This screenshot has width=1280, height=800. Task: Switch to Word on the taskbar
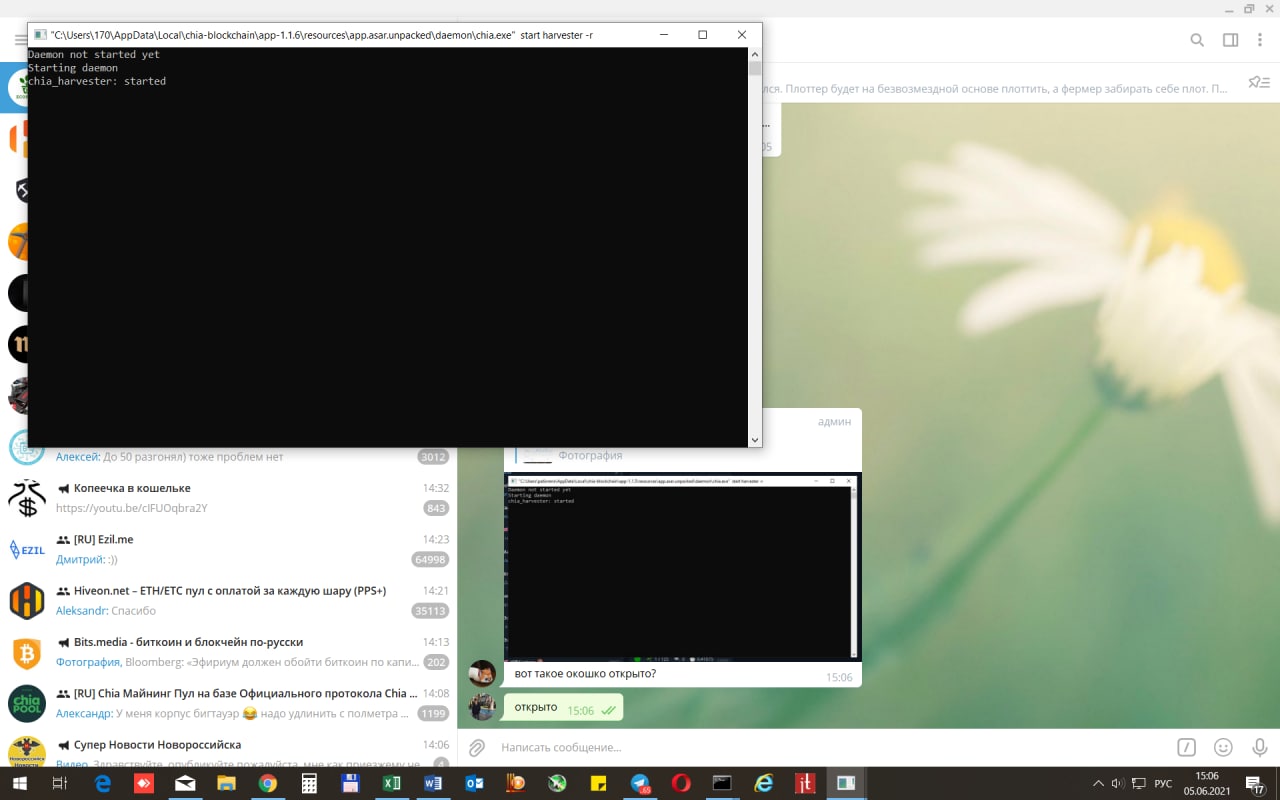pos(433,784)
